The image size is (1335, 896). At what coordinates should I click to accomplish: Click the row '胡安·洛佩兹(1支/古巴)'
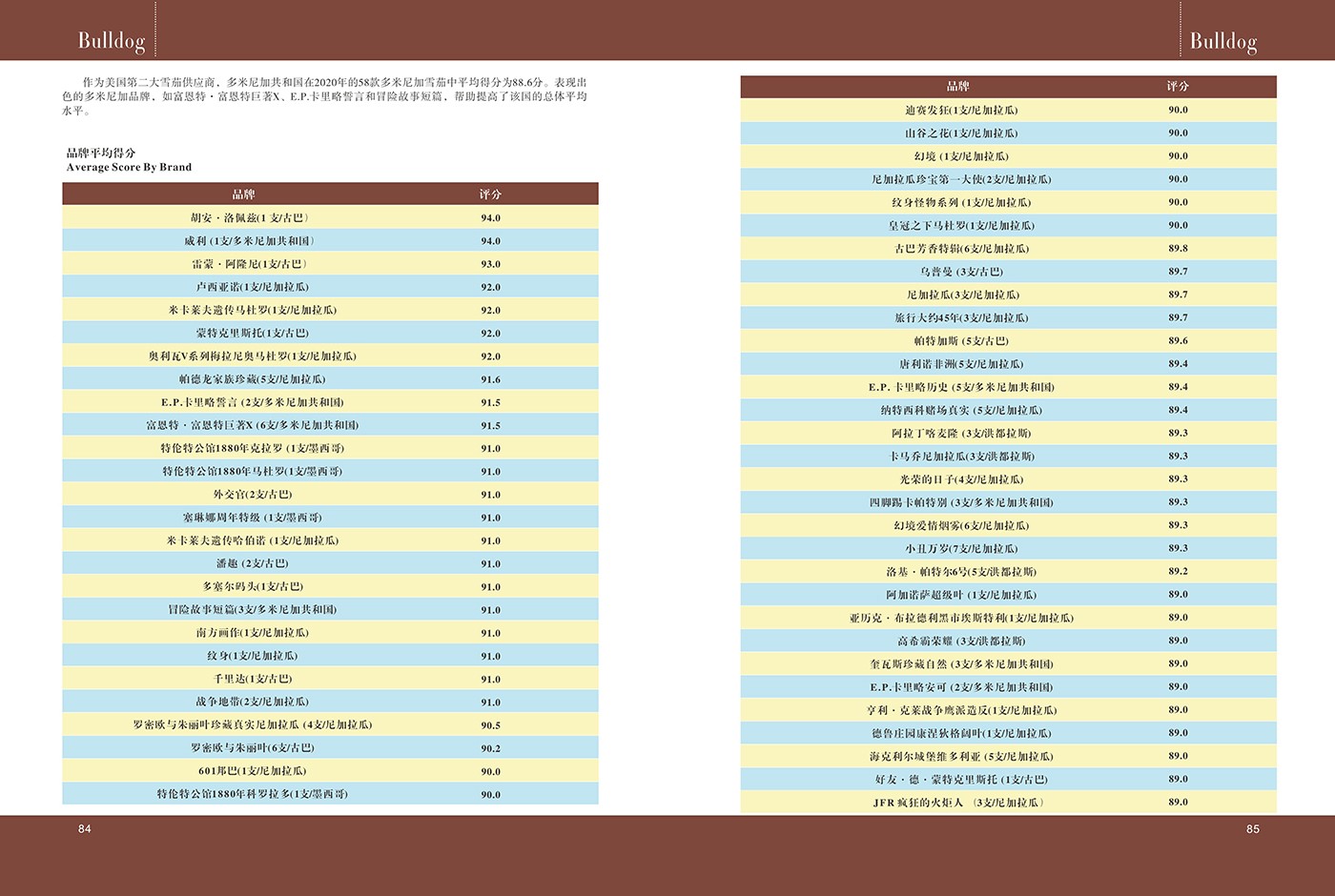tap(330, 217)
